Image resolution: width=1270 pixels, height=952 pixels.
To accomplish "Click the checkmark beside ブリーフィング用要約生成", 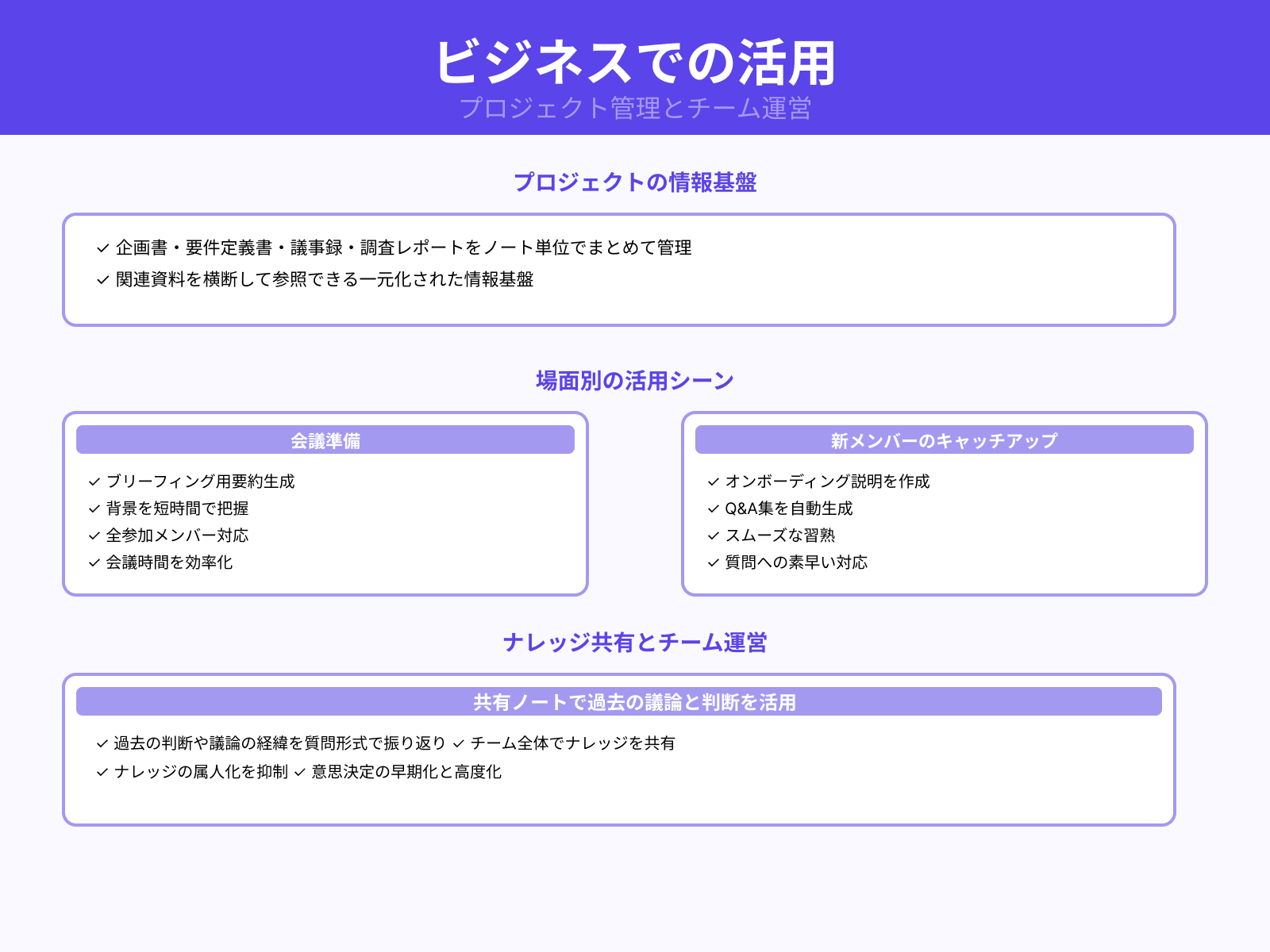I will (93, 482).
